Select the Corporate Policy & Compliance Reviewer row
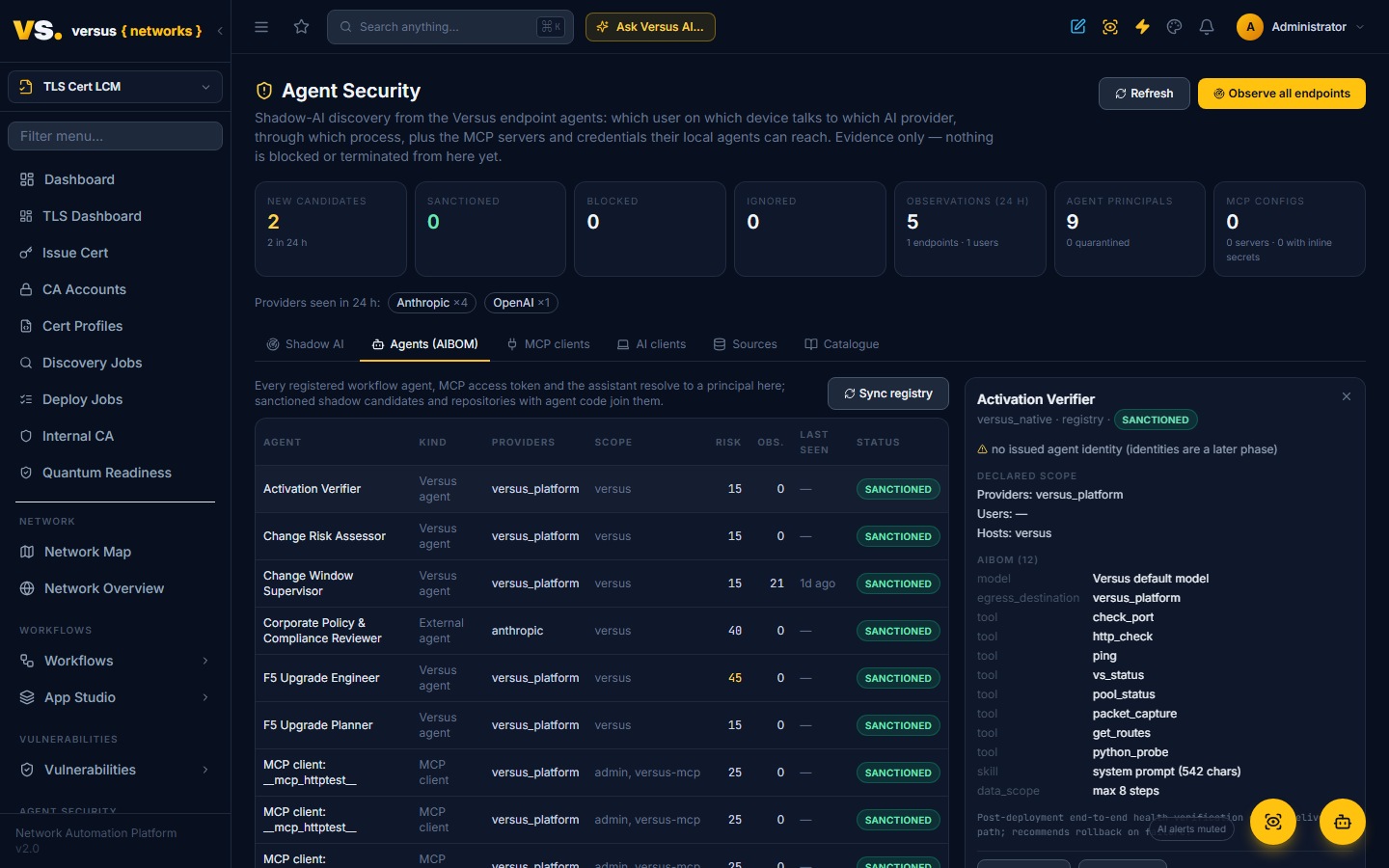Image resolution: width=1389 pixels, height=868 pixels. 602,631
